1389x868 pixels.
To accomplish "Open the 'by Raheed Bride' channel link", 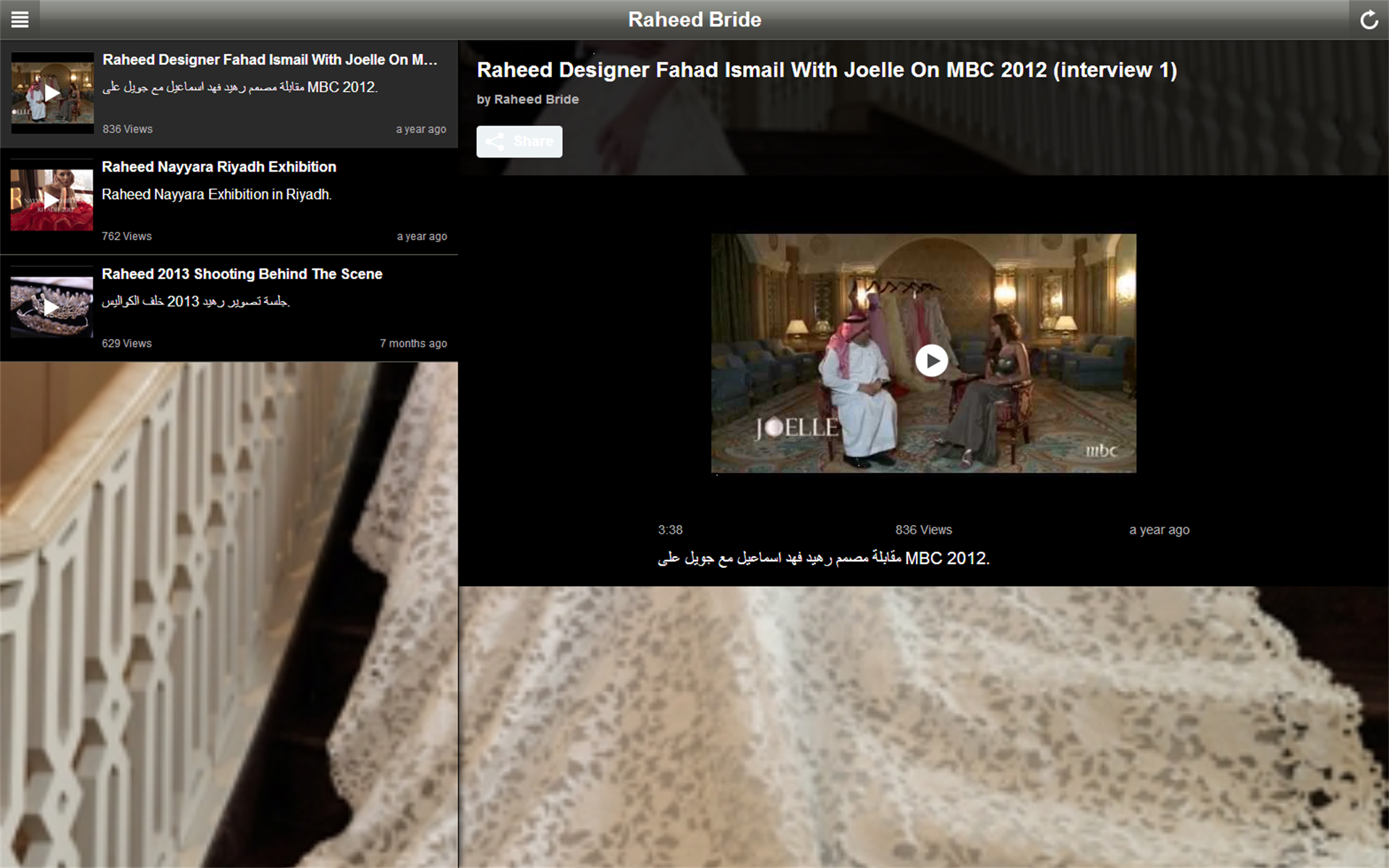I will (527, 99).
